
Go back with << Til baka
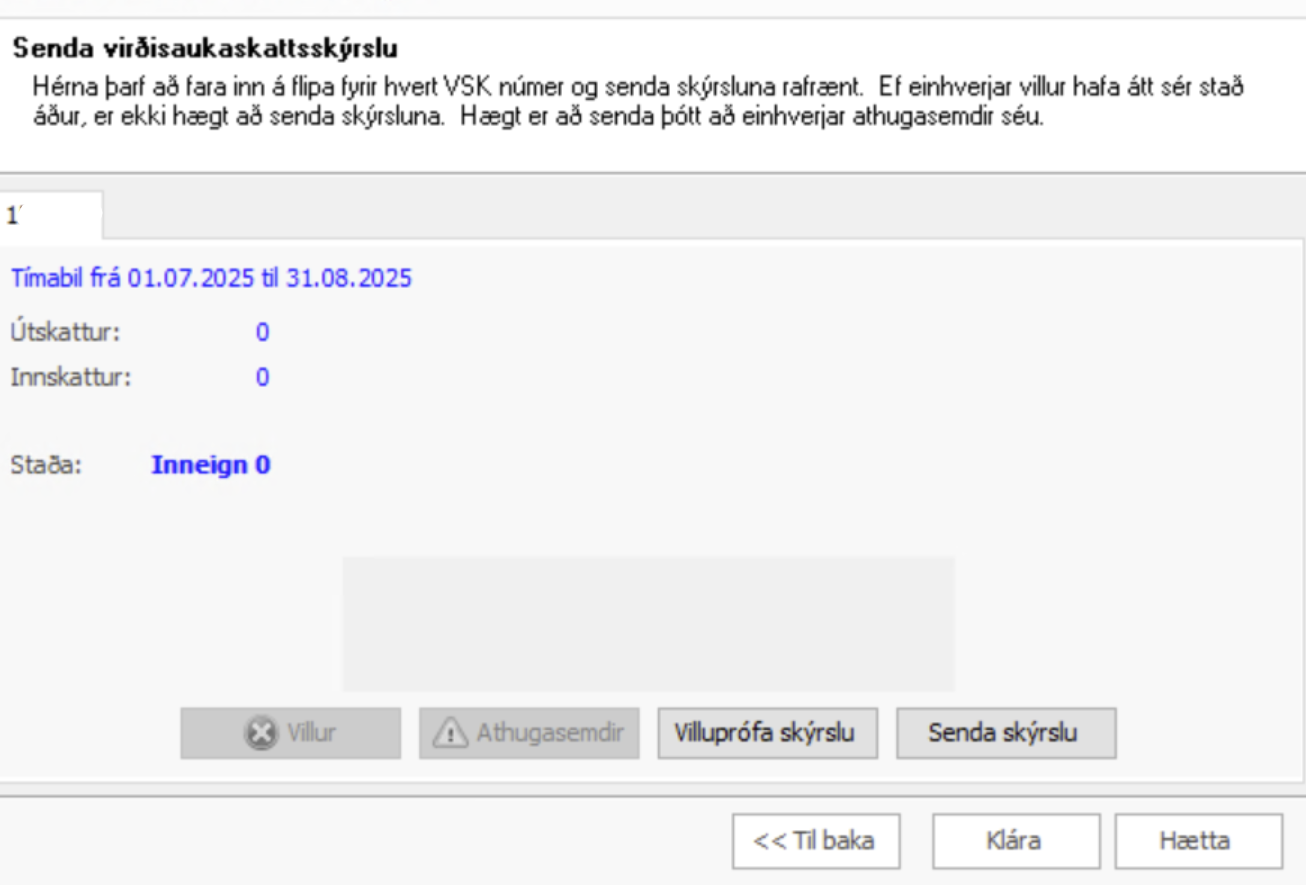click(x=814, y=841)
